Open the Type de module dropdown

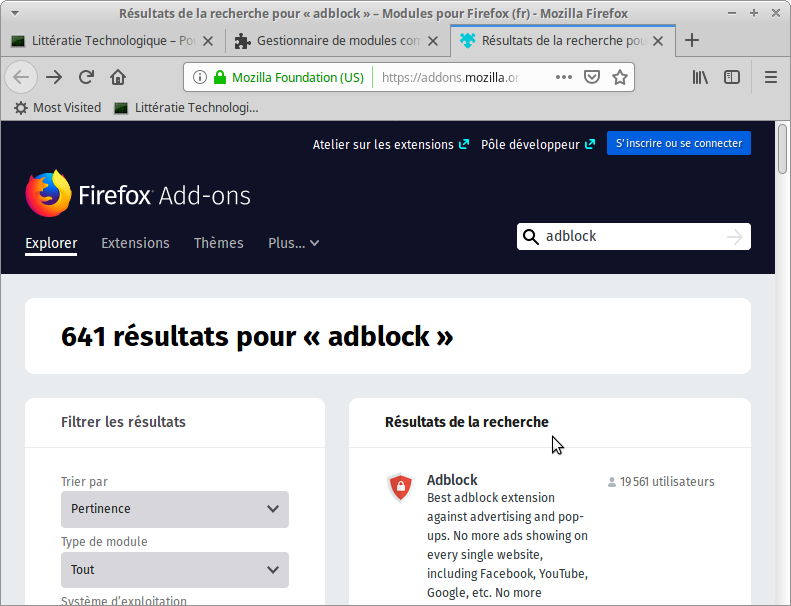(175, 570)
